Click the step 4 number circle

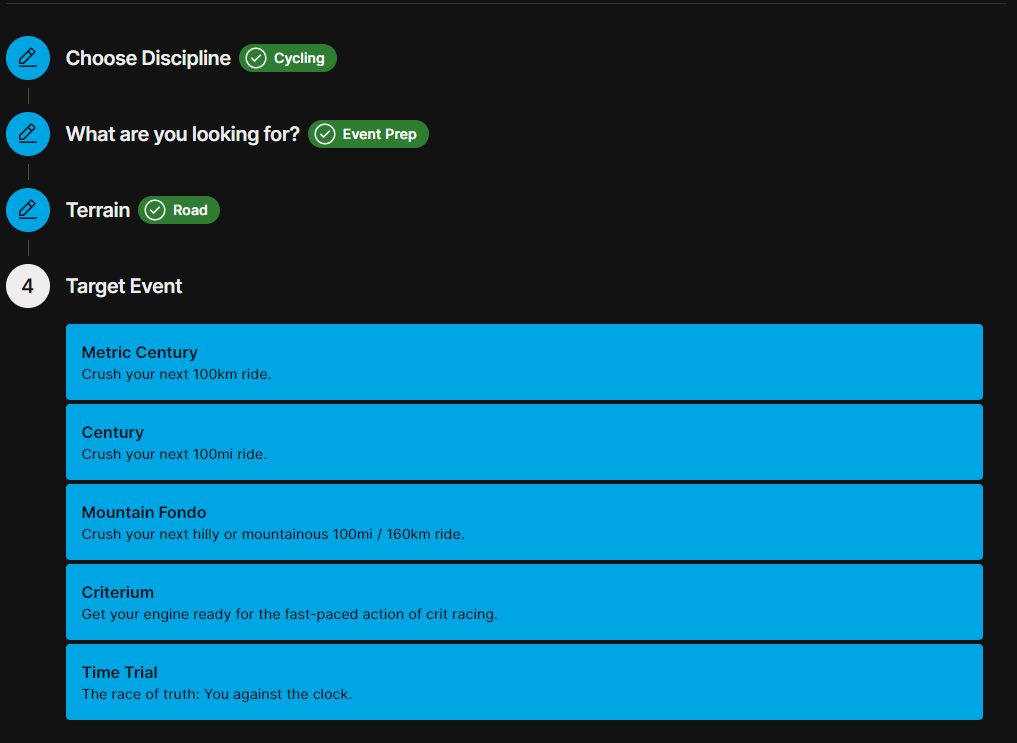pyautogui.click(x=28, y=286)
